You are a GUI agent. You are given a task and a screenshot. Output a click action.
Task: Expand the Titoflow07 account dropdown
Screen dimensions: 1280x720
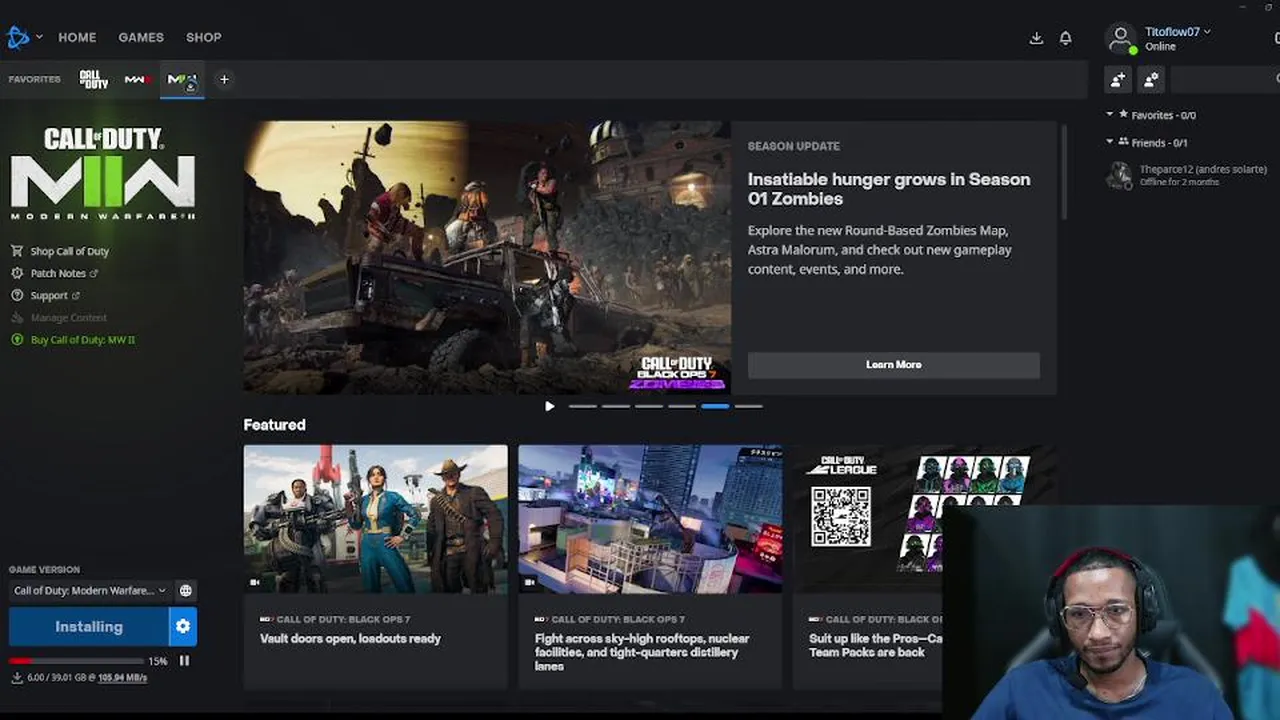point(1178,32)
